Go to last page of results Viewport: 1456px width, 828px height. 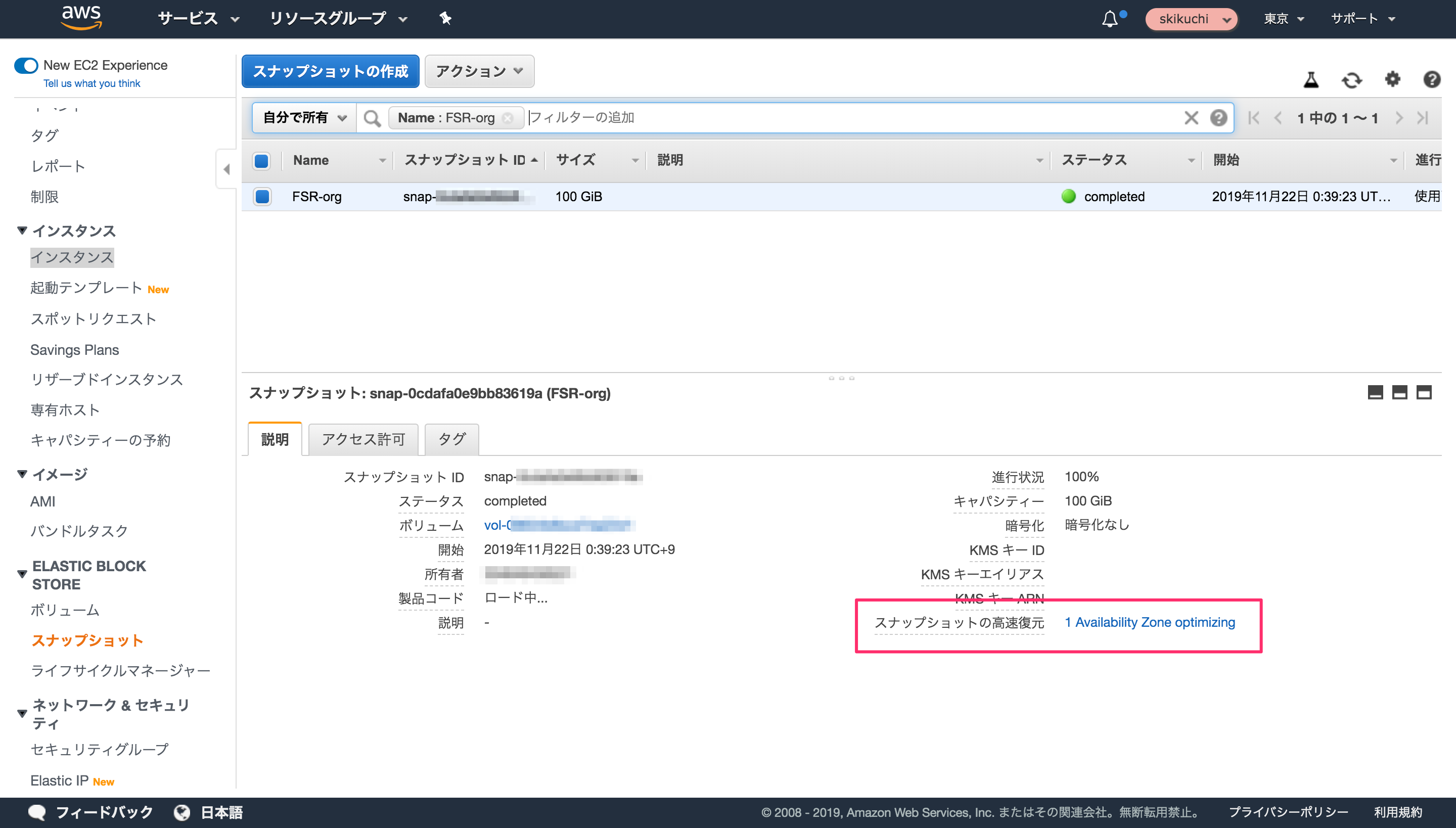(1423, 118)
